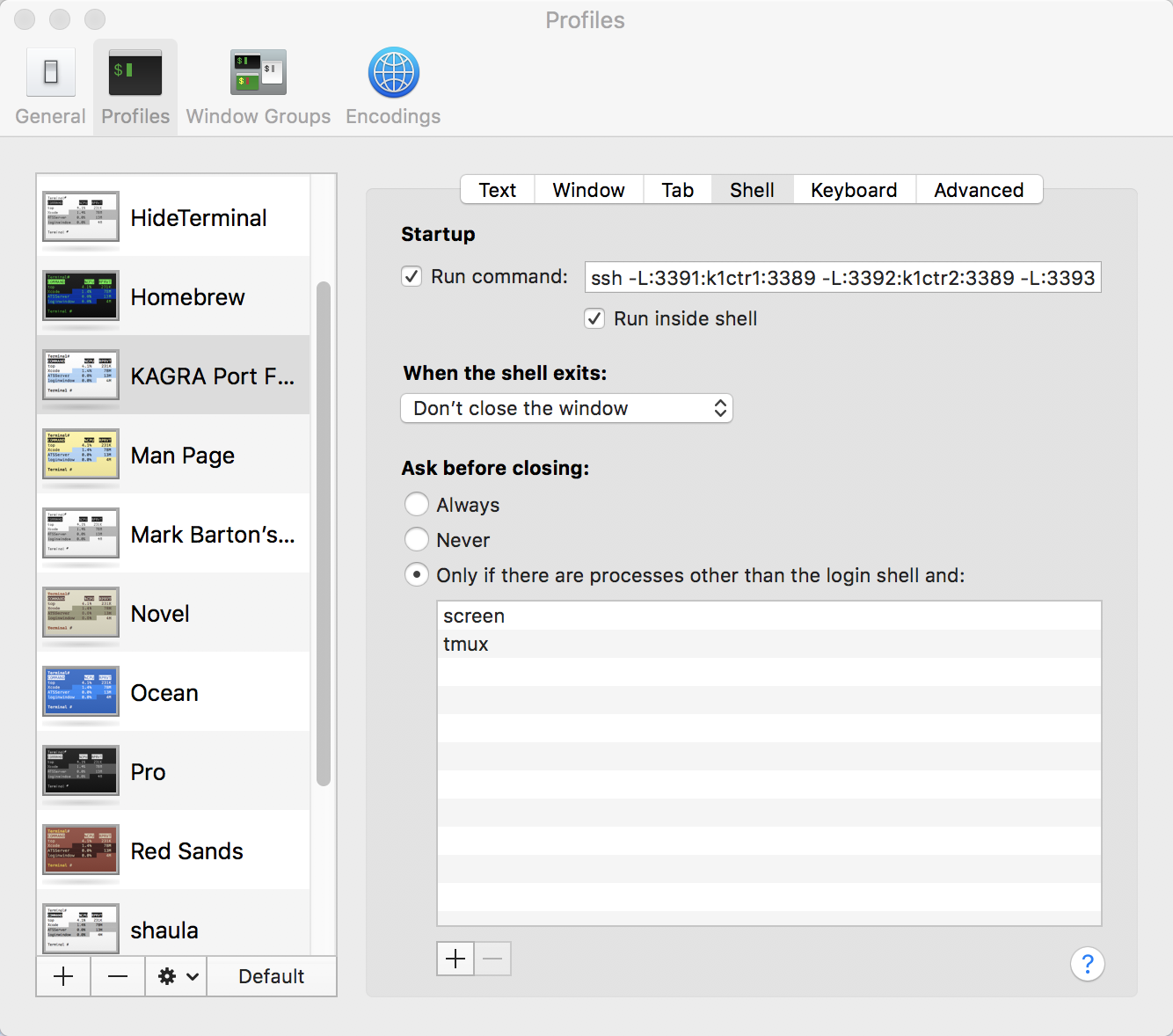Screen dimensions: 1173x1036
Task: Select the Always radio button
Action: (417, 505)
